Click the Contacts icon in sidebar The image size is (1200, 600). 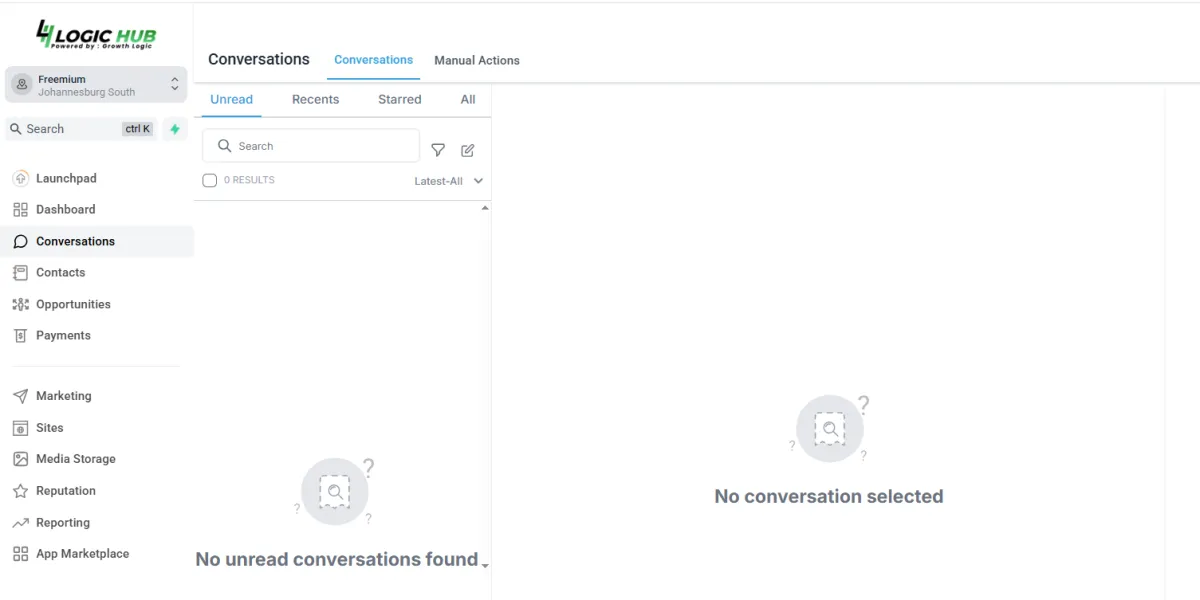[x=20, y=273]
